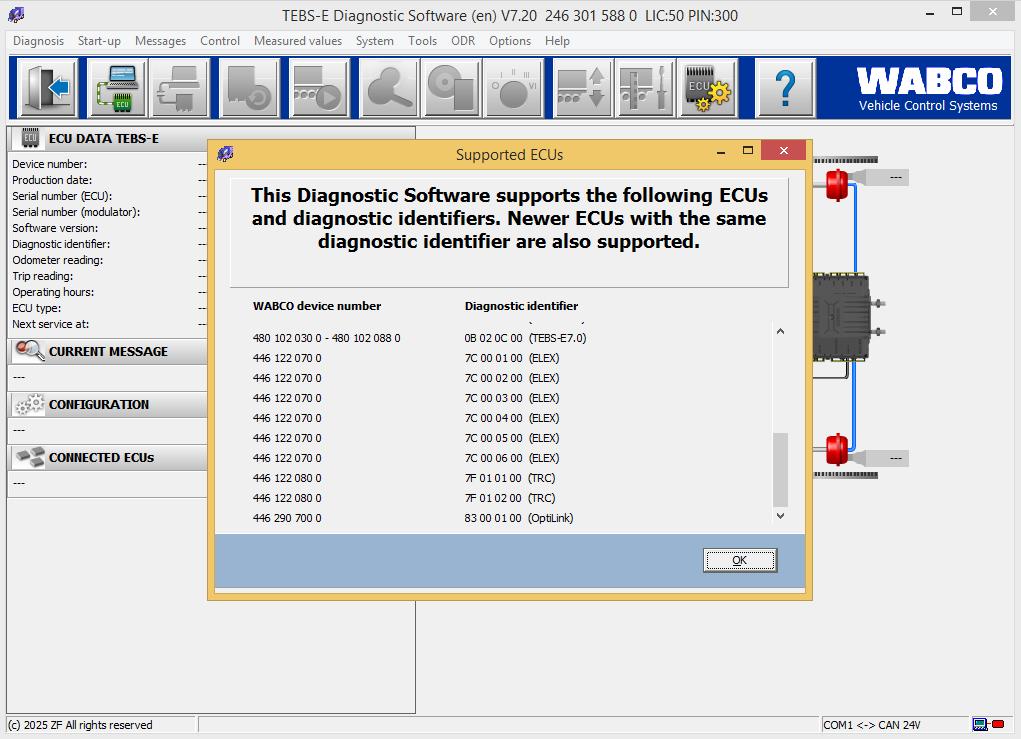Click the scroll-up arrow in ECU list

(781, 330)
